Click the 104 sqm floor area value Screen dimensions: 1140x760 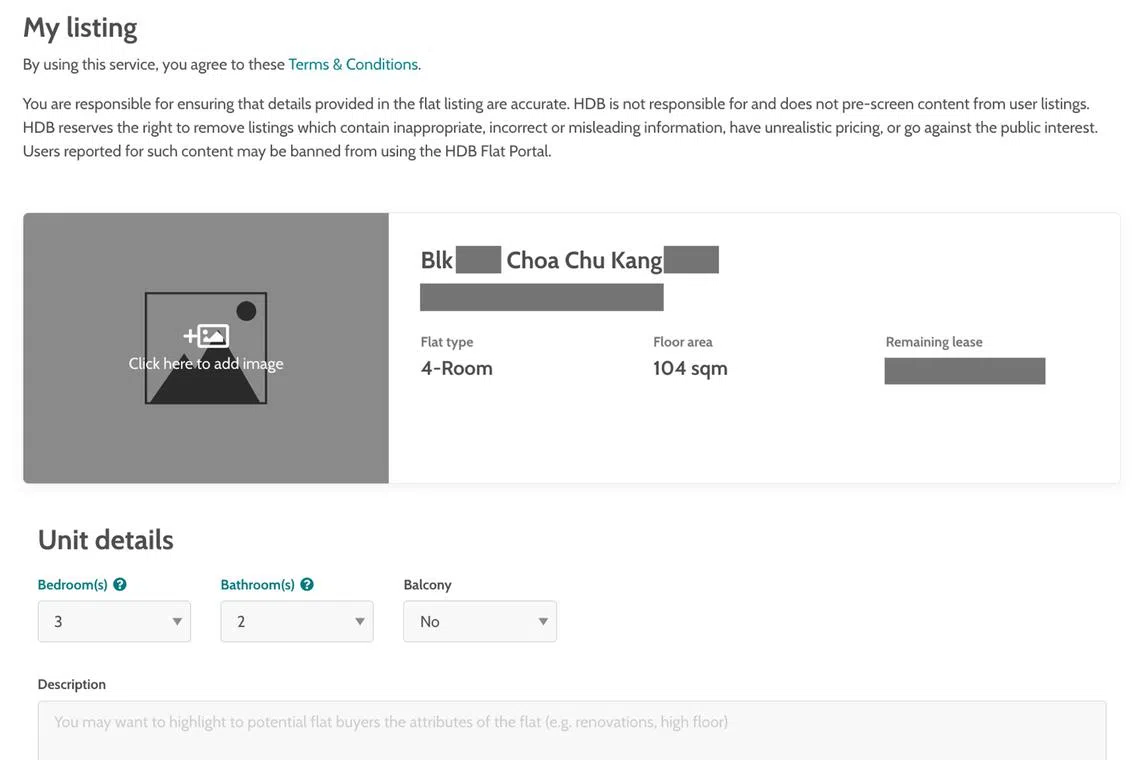pos(690,368)
